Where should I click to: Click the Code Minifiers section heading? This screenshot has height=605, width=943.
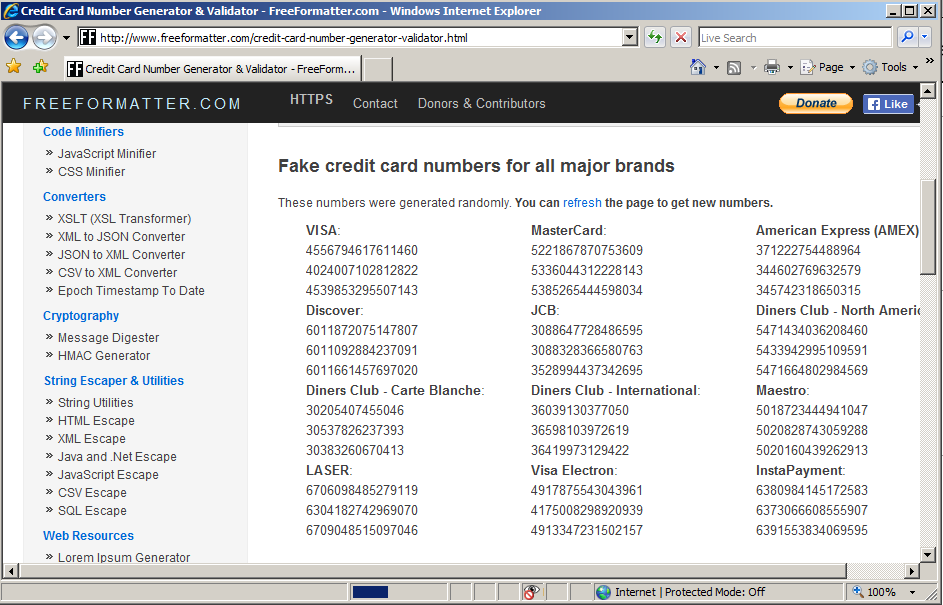coord(83,132)
